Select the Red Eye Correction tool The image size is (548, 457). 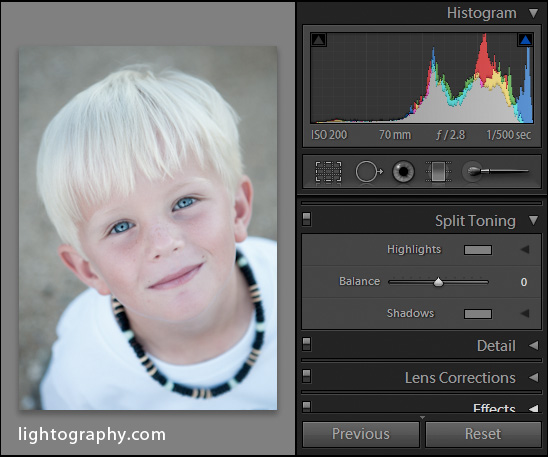(403, 172)
